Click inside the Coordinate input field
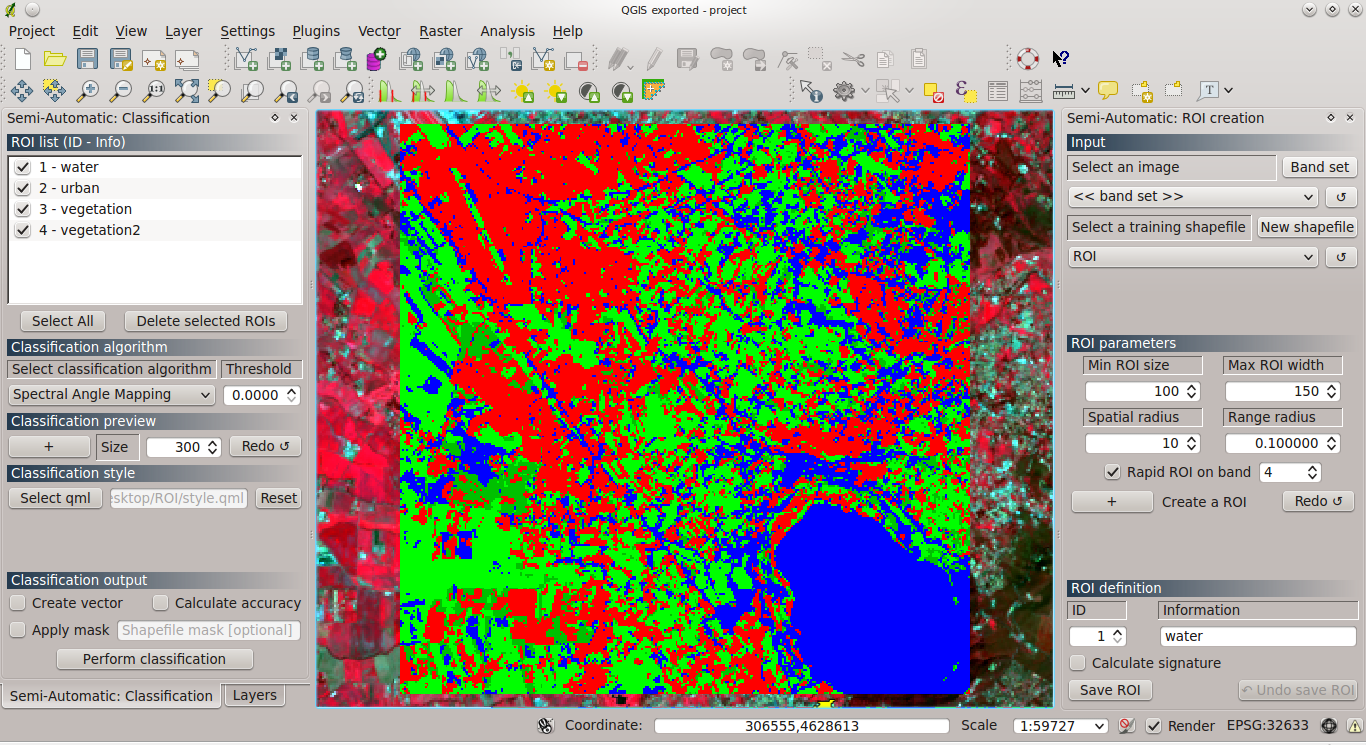 [x=800, y=726]
